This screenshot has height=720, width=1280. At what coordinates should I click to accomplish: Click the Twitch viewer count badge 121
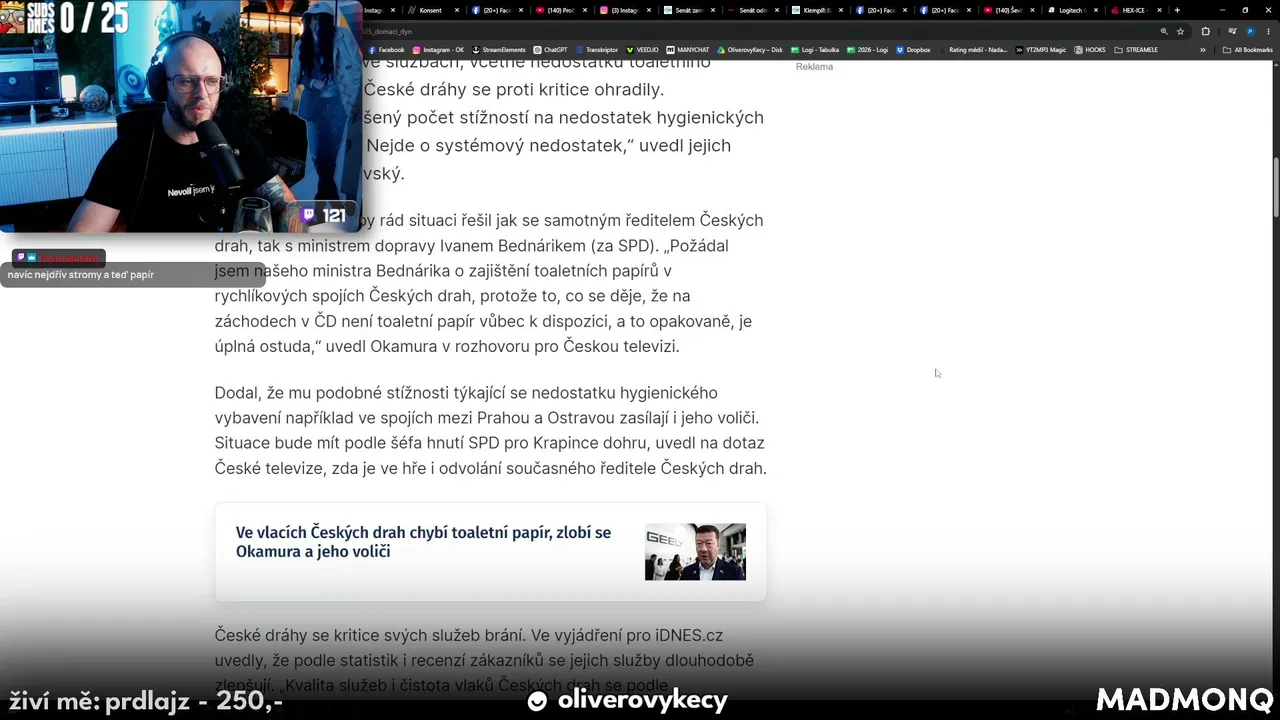tap(325, 215)
